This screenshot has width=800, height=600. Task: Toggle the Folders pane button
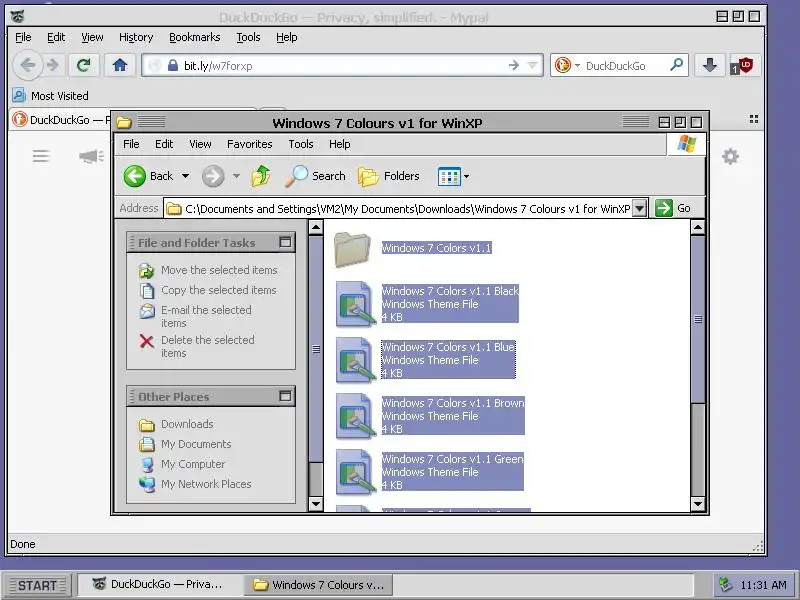click(389, 176)
